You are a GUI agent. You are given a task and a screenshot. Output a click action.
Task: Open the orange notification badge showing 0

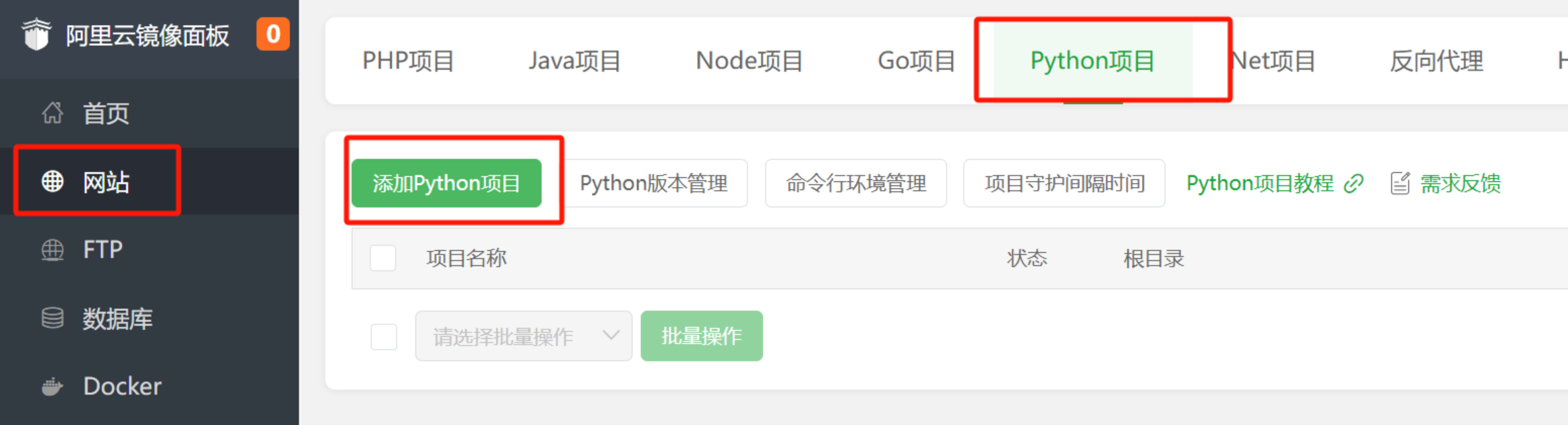click(273, 34)
